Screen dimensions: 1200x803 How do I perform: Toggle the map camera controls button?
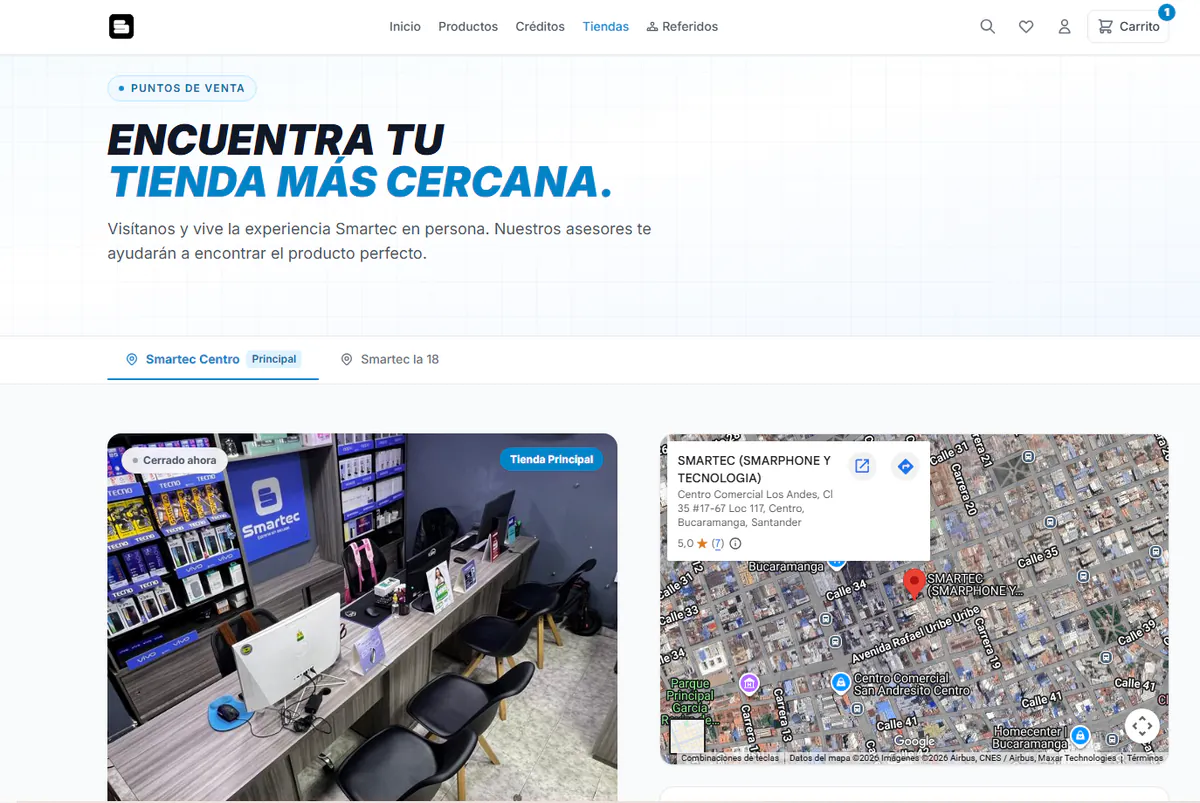(1142, 726)
